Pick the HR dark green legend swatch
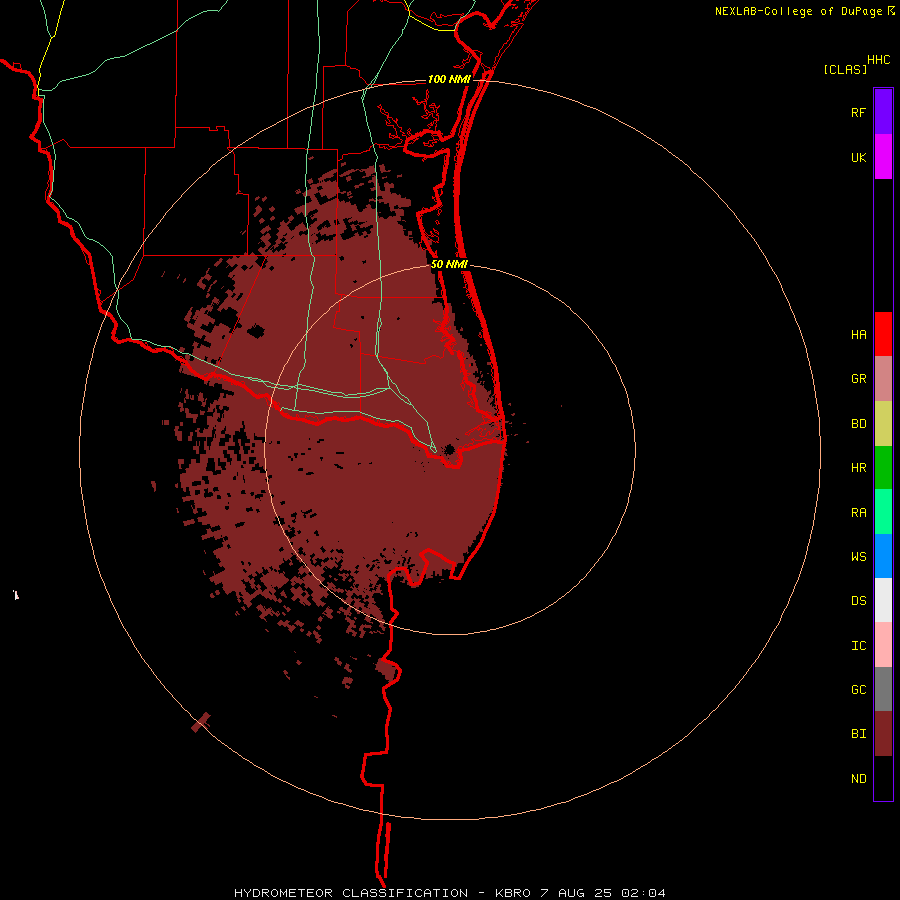900x900 pixels. coord(883,468)
